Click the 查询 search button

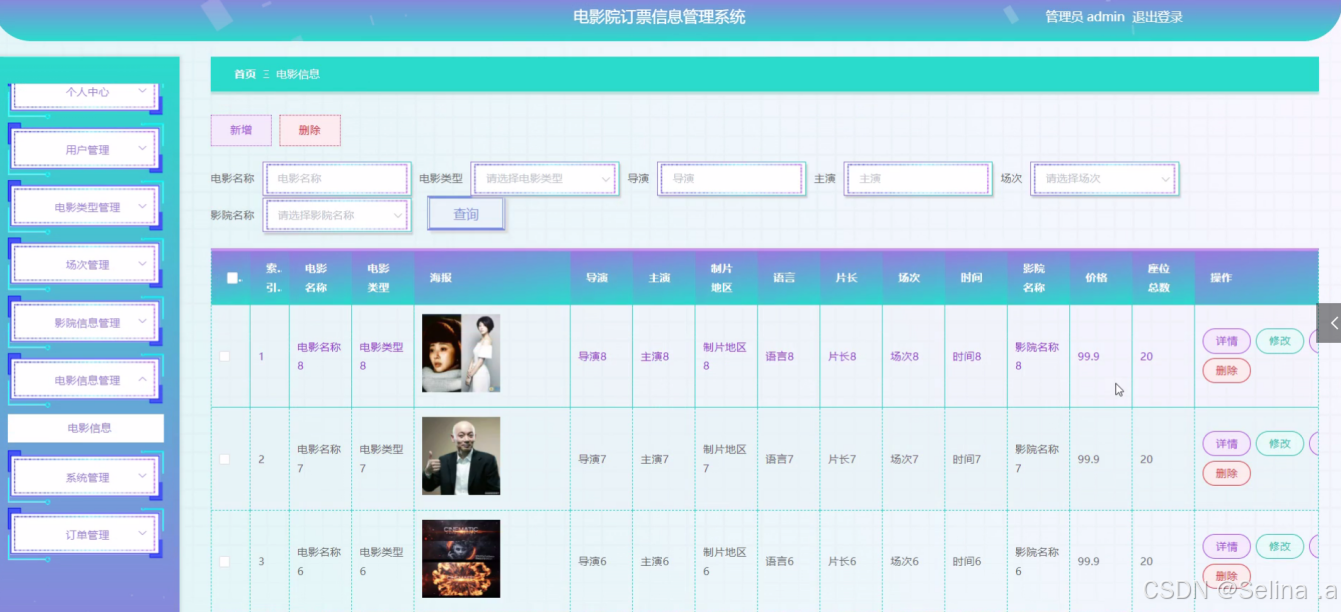coord(466,214)
